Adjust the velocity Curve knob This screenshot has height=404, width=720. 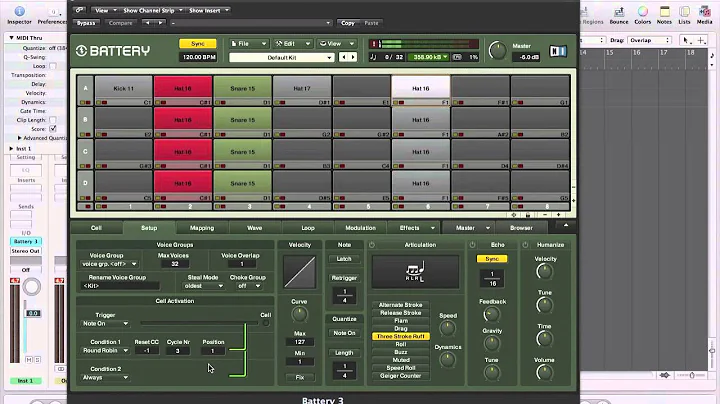pyautogui.click(x=299, y=314)
